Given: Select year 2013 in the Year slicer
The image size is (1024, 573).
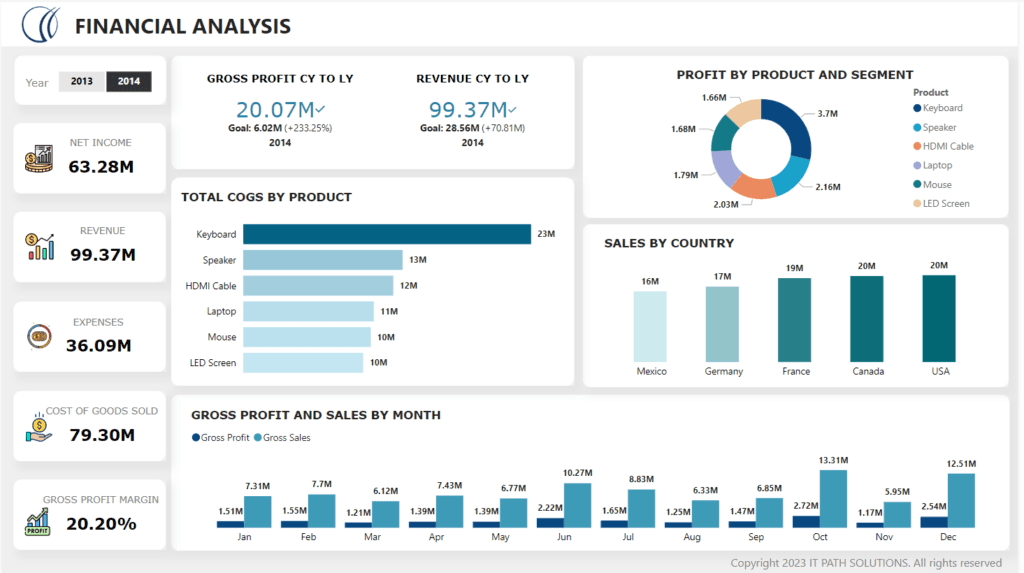Looking at the screenshot, I should click(82, 82).
